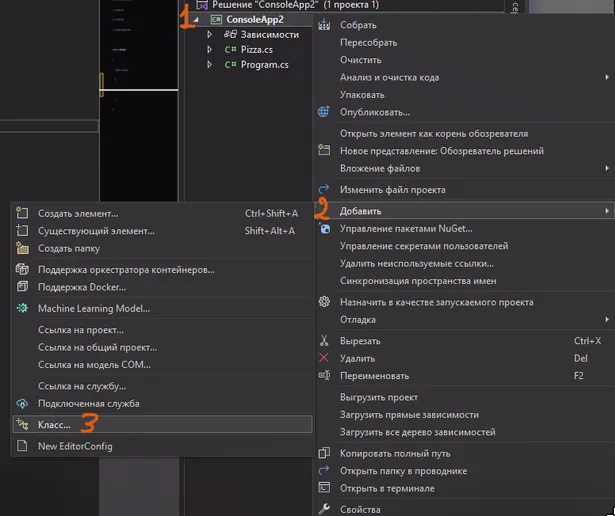
Task: Click the copy icon beside Копировать полный путь
Action: 324,453
